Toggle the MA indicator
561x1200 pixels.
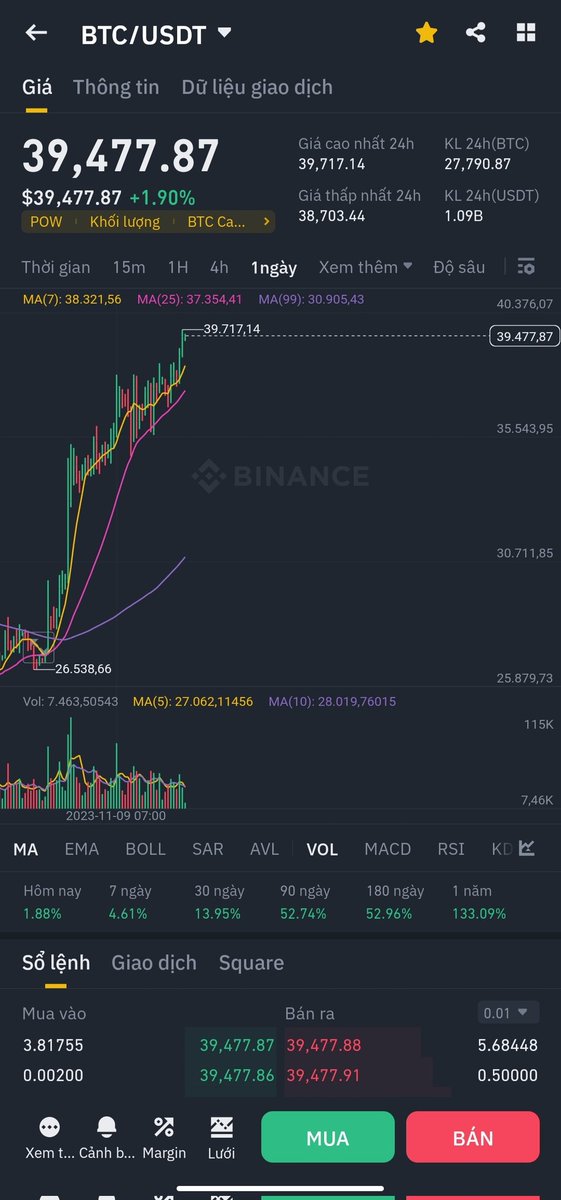pos(26,849)
